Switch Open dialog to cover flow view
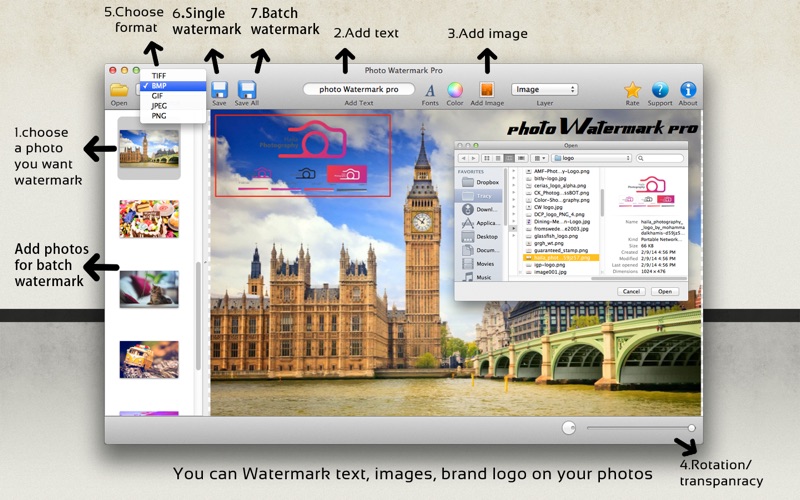Image resolution: width=800 pixels, height=500 pixels. click(x=521, y=158)
